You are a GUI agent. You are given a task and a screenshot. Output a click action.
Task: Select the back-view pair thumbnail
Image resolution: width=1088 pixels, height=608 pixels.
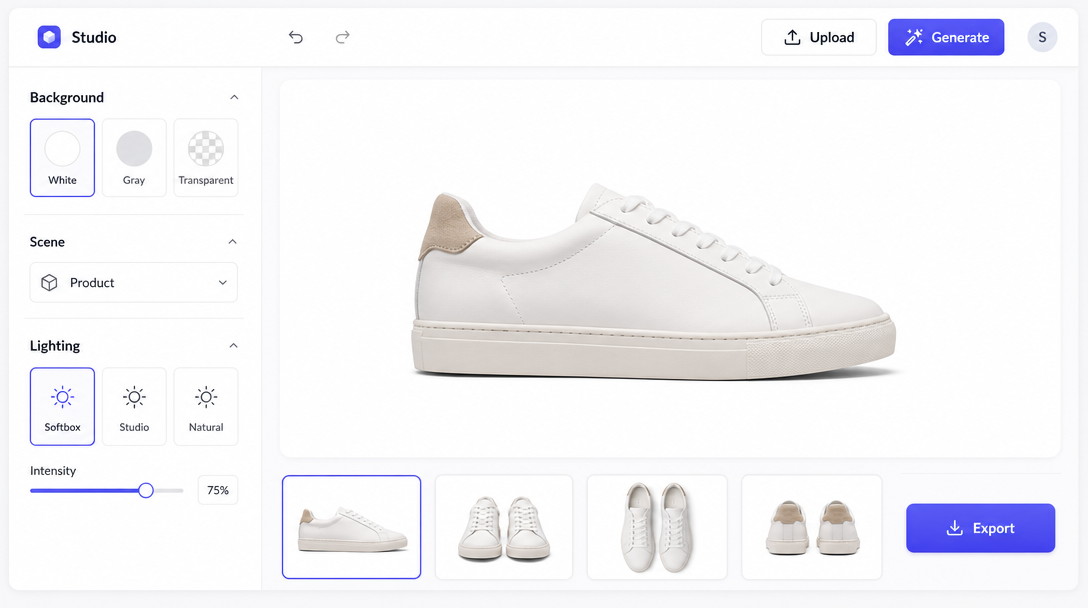[x=812, y=527]
